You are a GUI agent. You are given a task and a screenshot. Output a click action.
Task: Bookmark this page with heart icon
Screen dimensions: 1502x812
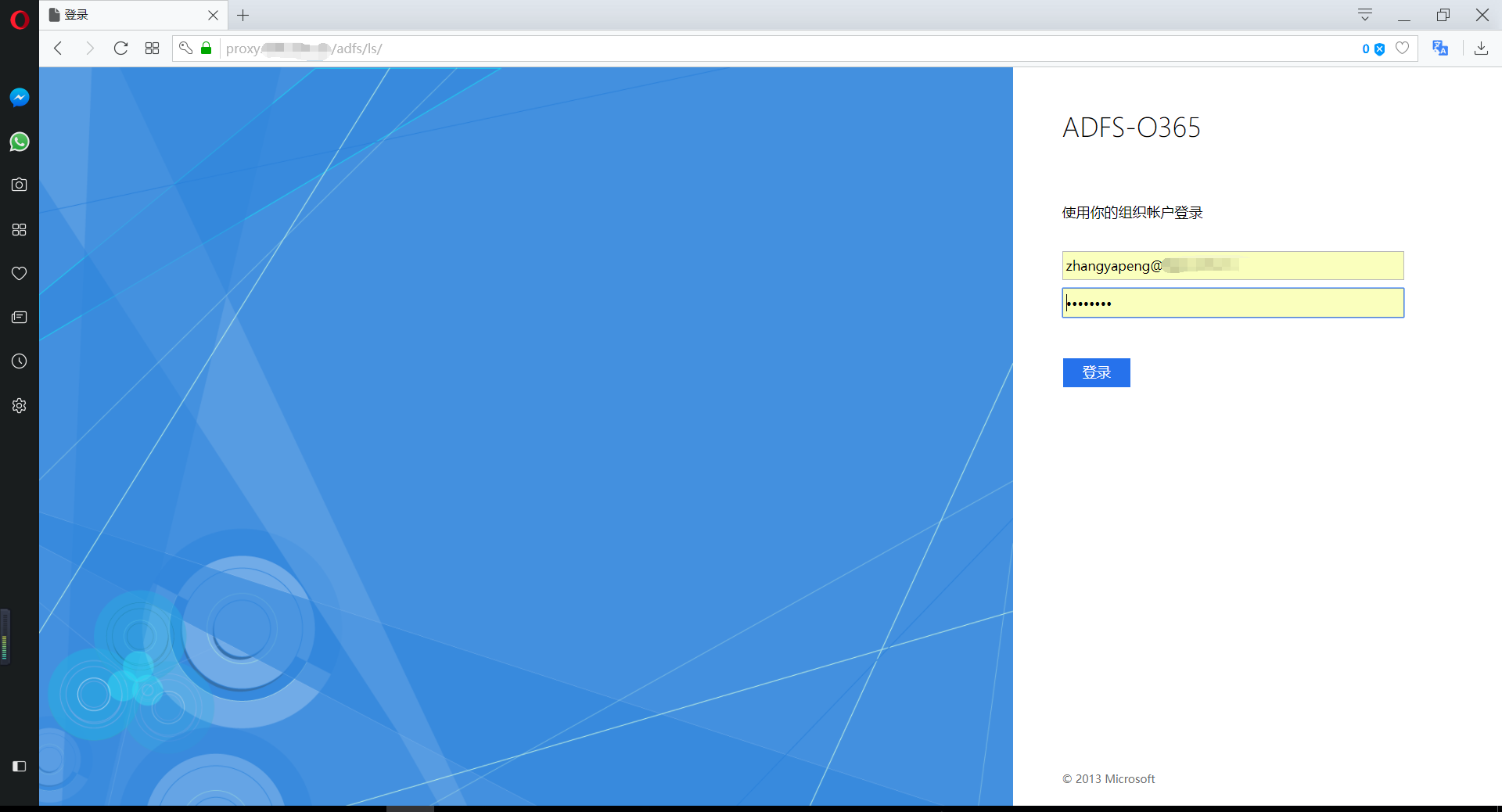pos(1403,49)
